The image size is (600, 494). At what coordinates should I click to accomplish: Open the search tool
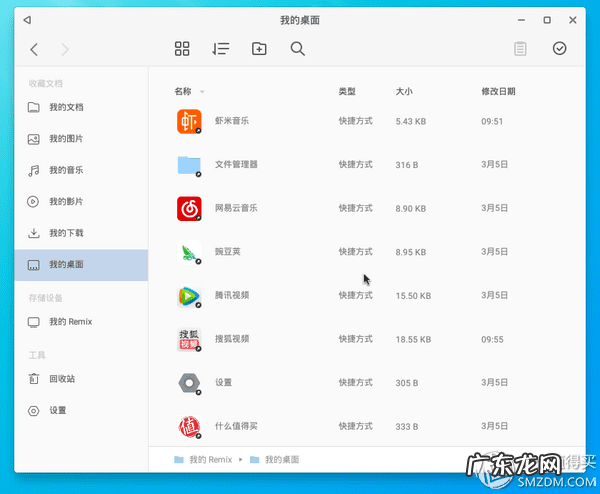[x=297, y=49]
